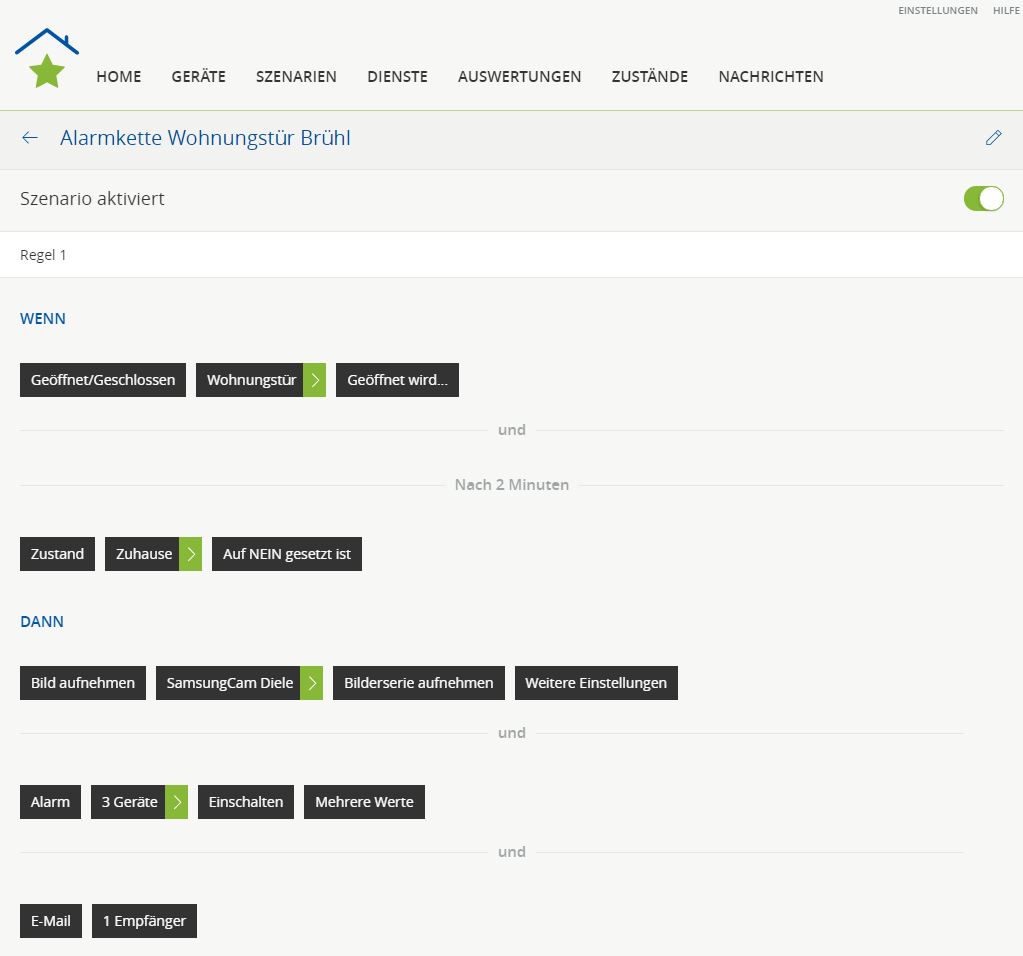Viewport: 1023px width, 956px height.
Task: Click the home star logo icon
Action: coord(46,60)
